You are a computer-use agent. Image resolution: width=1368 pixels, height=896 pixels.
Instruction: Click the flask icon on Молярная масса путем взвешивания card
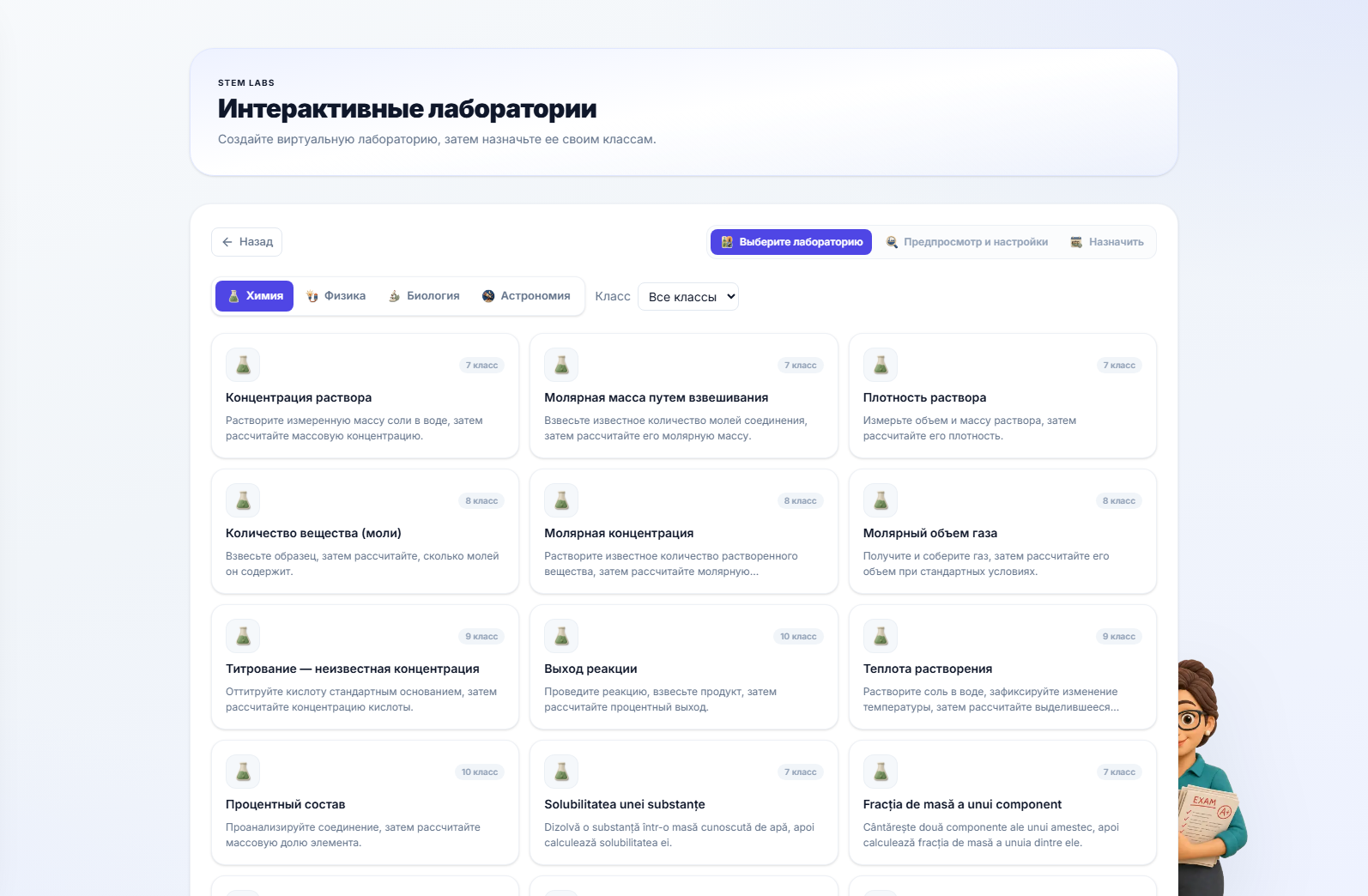point(561,365)
